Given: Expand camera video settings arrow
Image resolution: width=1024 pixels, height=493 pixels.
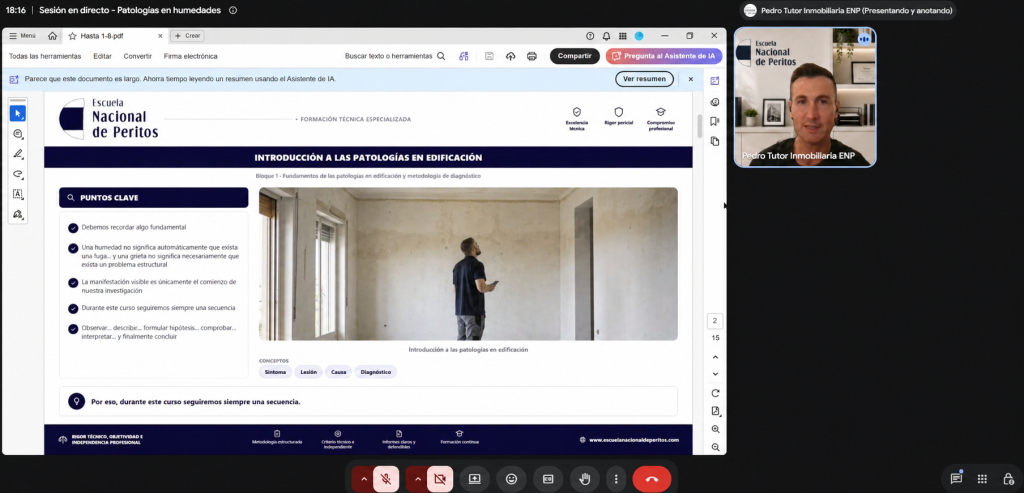Looking at the screenshot, I should coord(417,479).
